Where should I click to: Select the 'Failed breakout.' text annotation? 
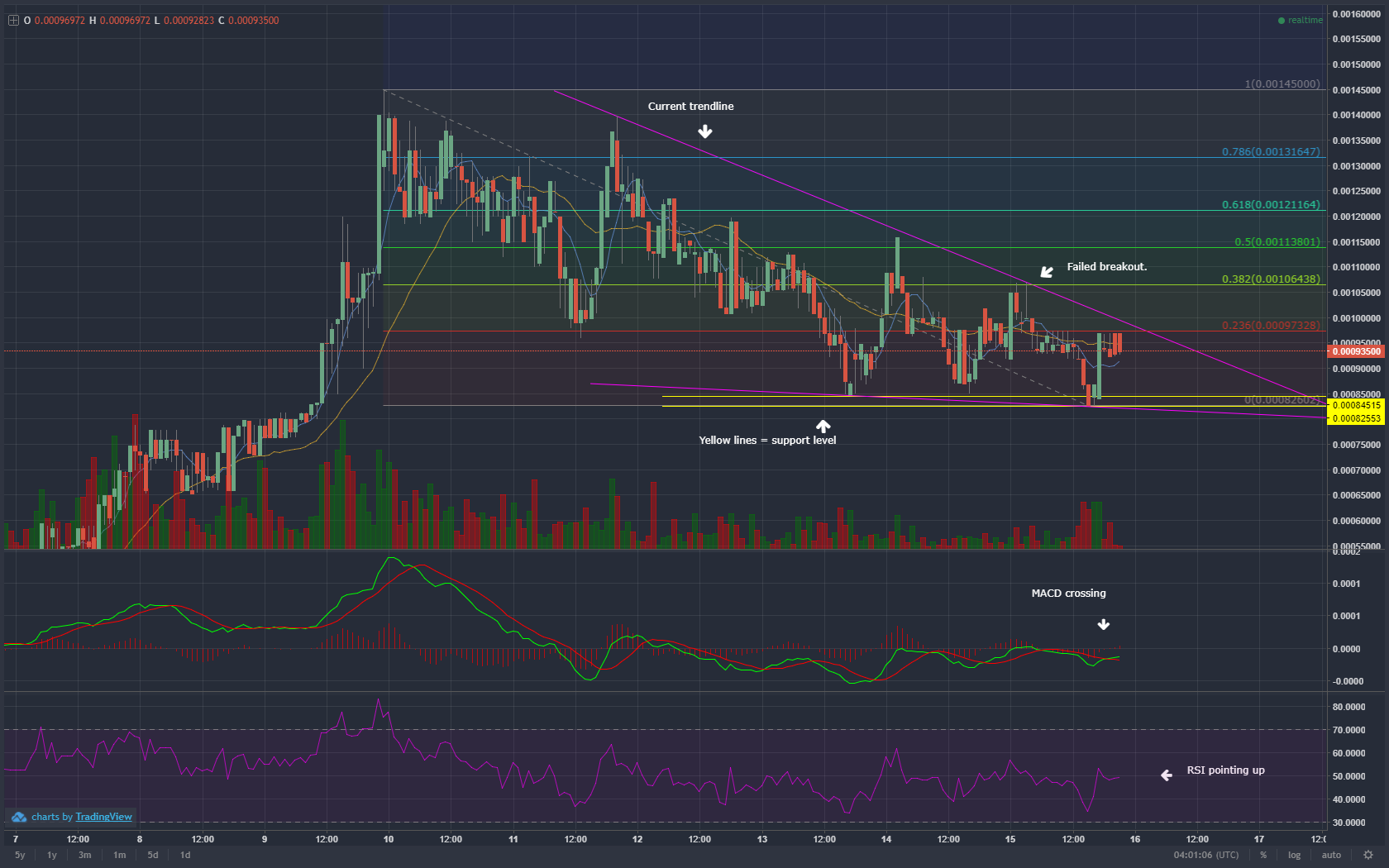click(1106, 266)
